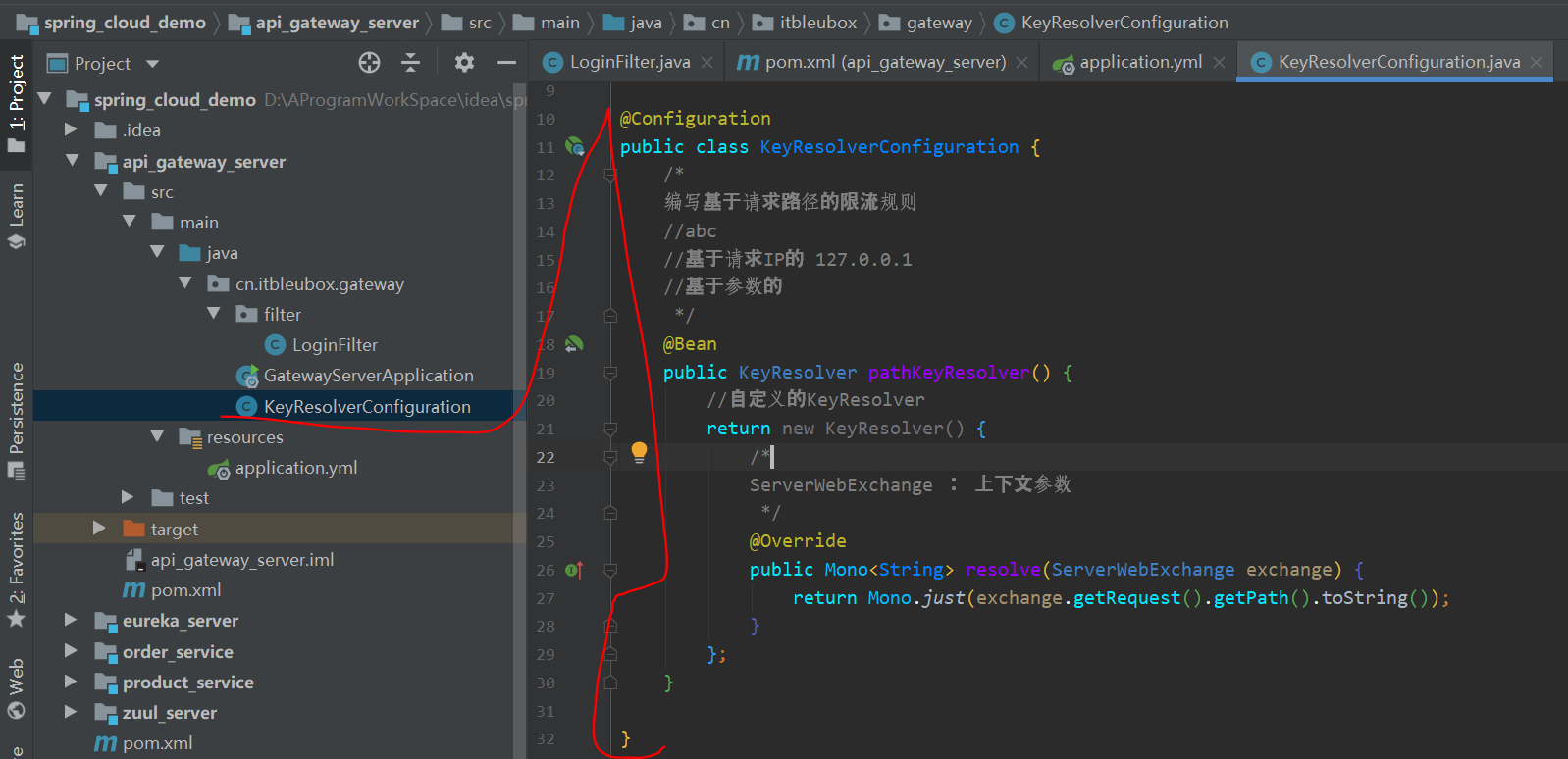Select the cn.itbleubox.gateway package

(306, 284)
